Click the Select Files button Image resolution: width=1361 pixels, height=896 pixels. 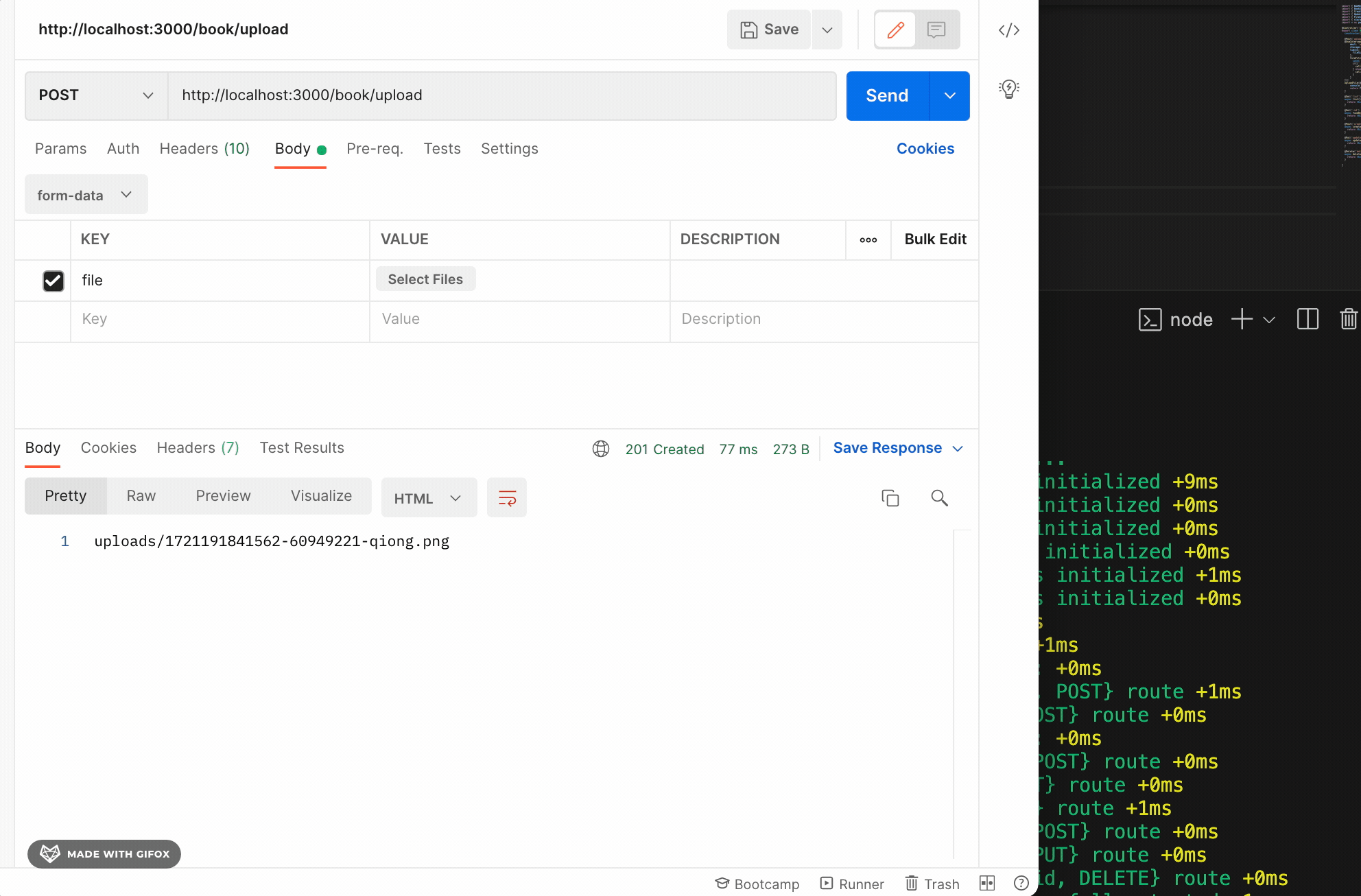pos(425,279)
